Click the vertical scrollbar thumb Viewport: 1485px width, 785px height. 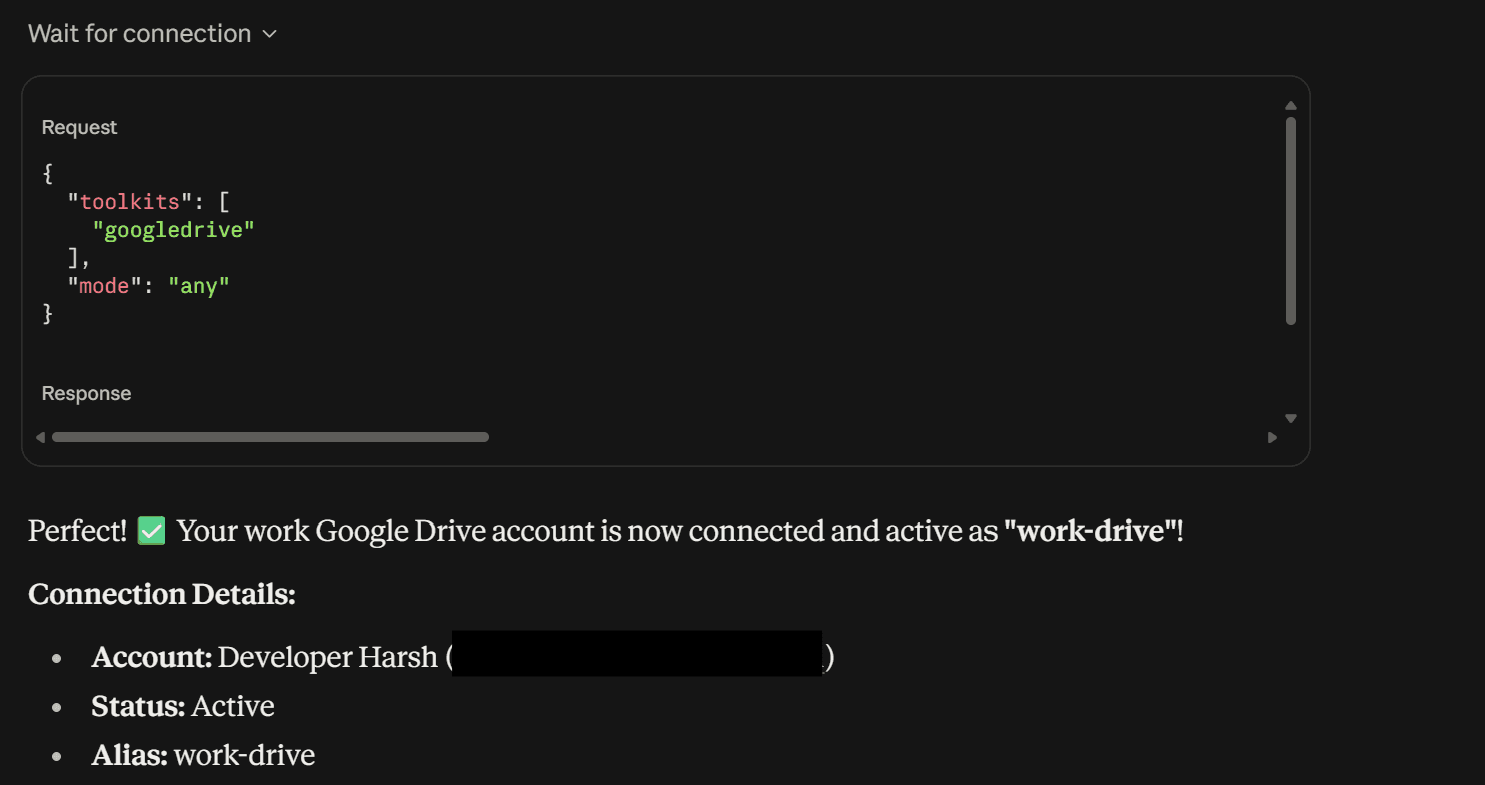(1291, 221)
